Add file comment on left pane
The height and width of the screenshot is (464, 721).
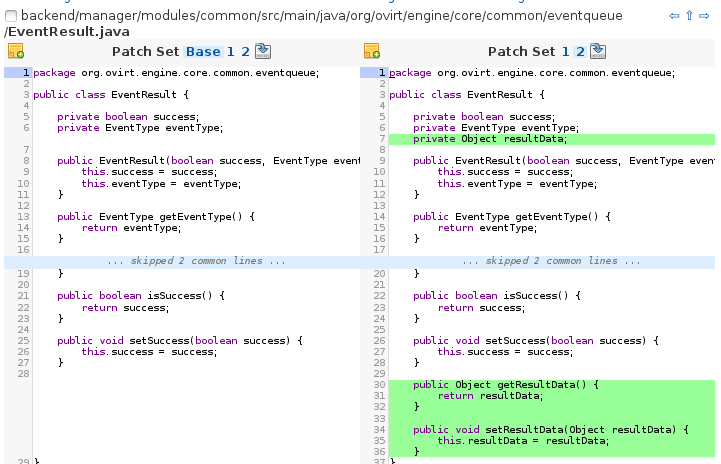[15, 52]
